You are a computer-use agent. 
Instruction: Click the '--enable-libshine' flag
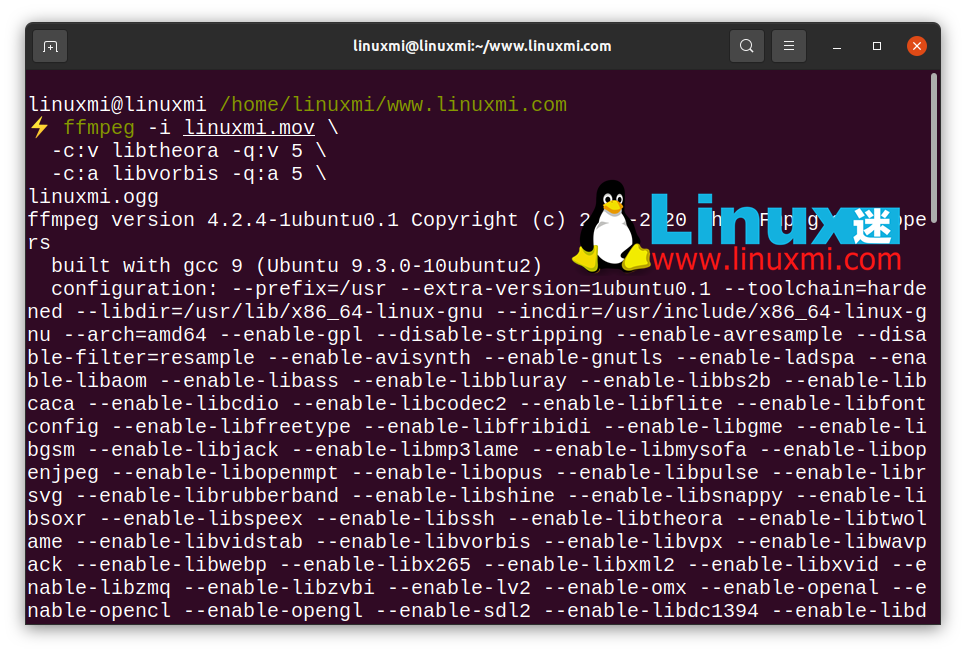(x=453, y=496)
